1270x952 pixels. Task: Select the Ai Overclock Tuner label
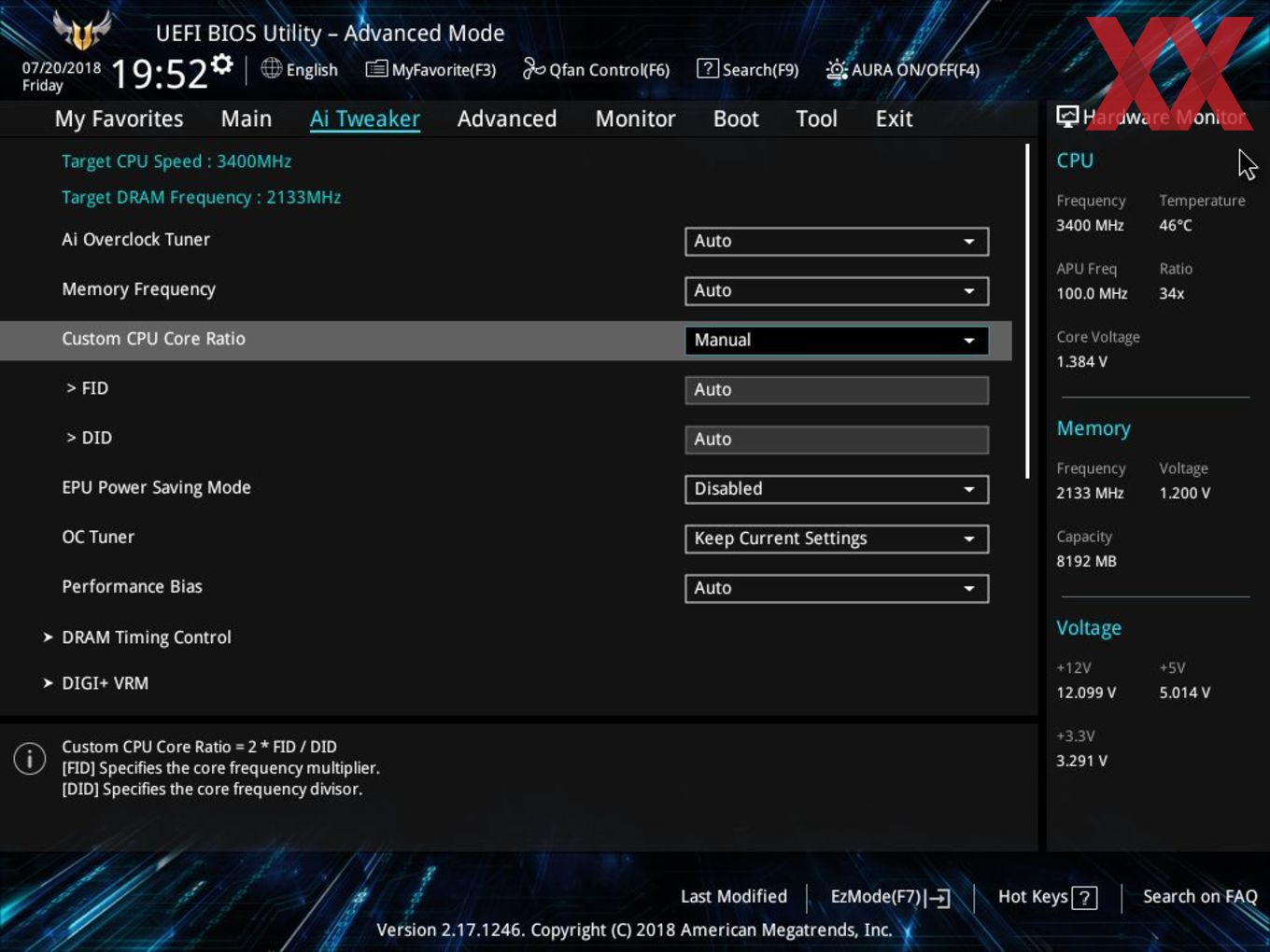click(x=136, y=239)
